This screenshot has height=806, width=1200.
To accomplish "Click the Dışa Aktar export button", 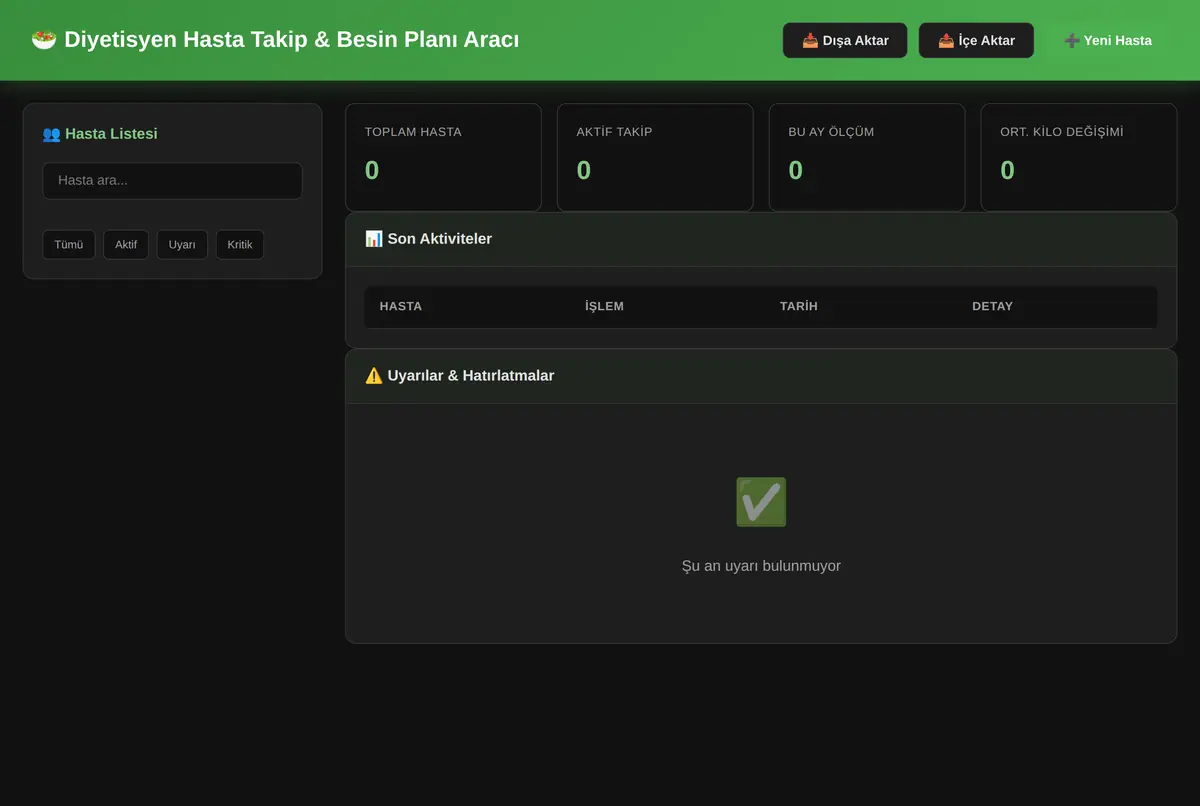I will click(x=845, y=40).
